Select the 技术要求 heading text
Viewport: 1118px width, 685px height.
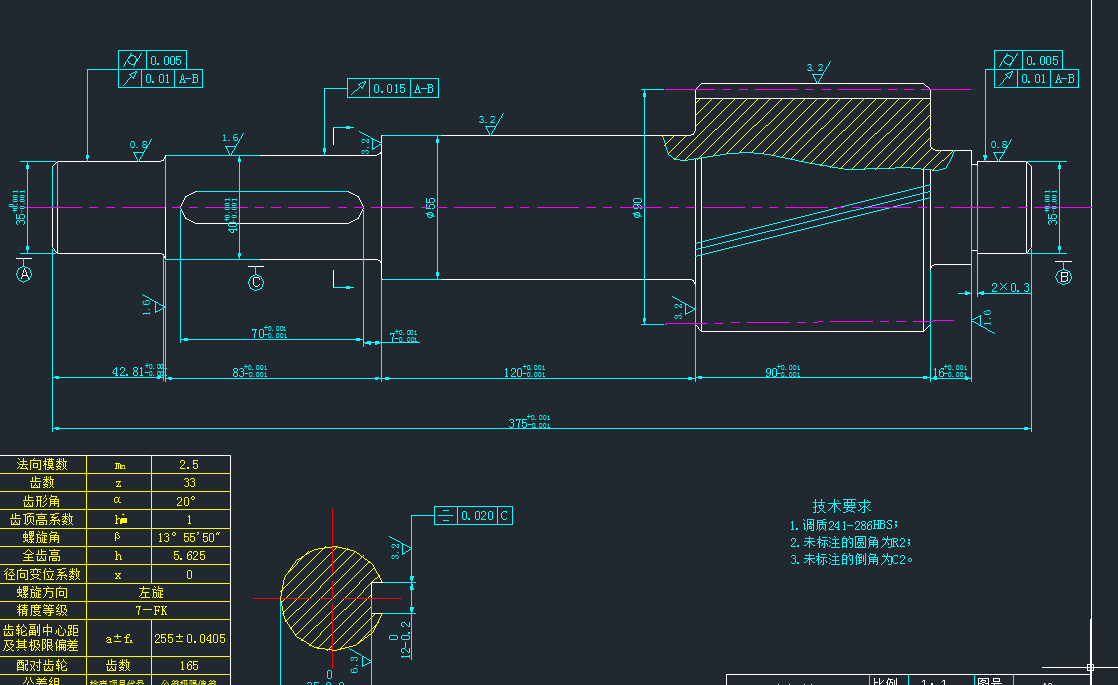(842, 506)
